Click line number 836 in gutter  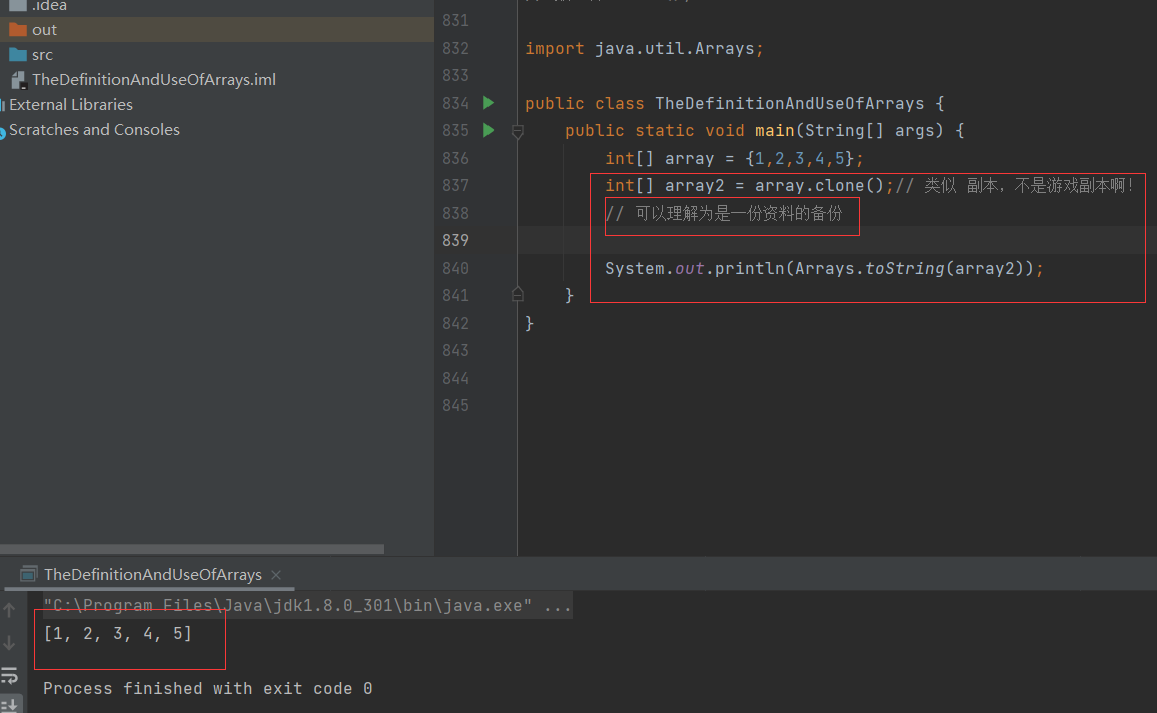(455, 158)
